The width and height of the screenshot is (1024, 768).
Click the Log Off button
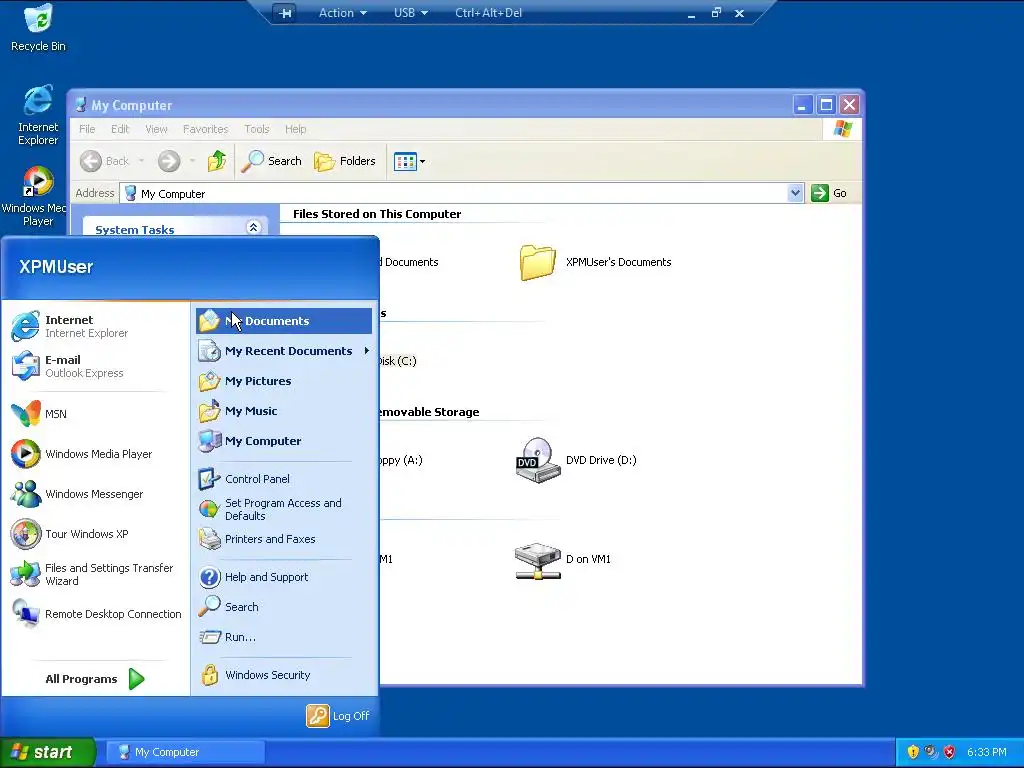click(338, 716)
